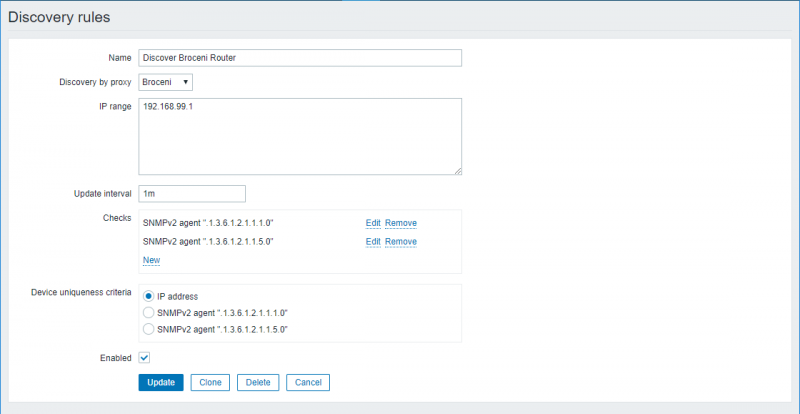This screenshot has width=800, height=414.
Task: Click the Delete button
Action: click(258, 382)
